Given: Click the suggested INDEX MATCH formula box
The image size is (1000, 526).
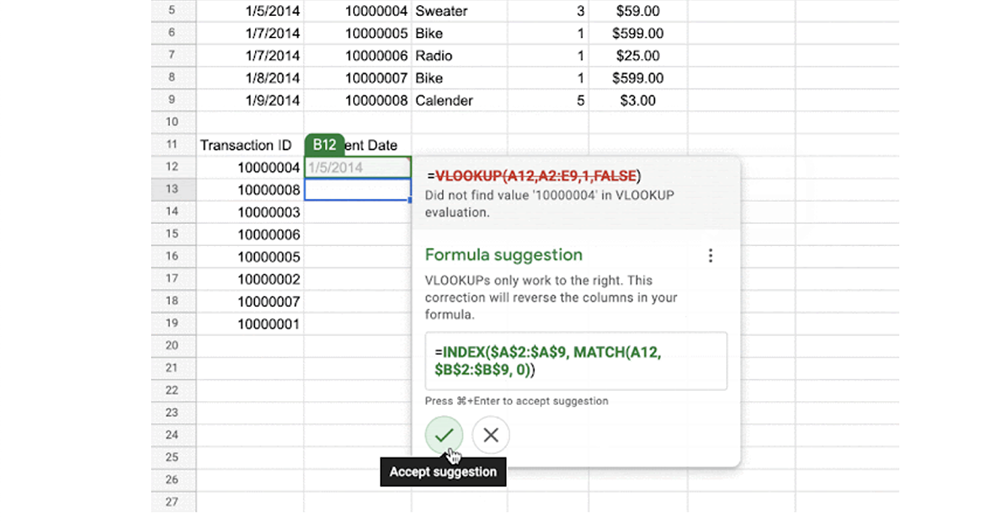Looking at the screenshot, I should (x=576, y=361).
